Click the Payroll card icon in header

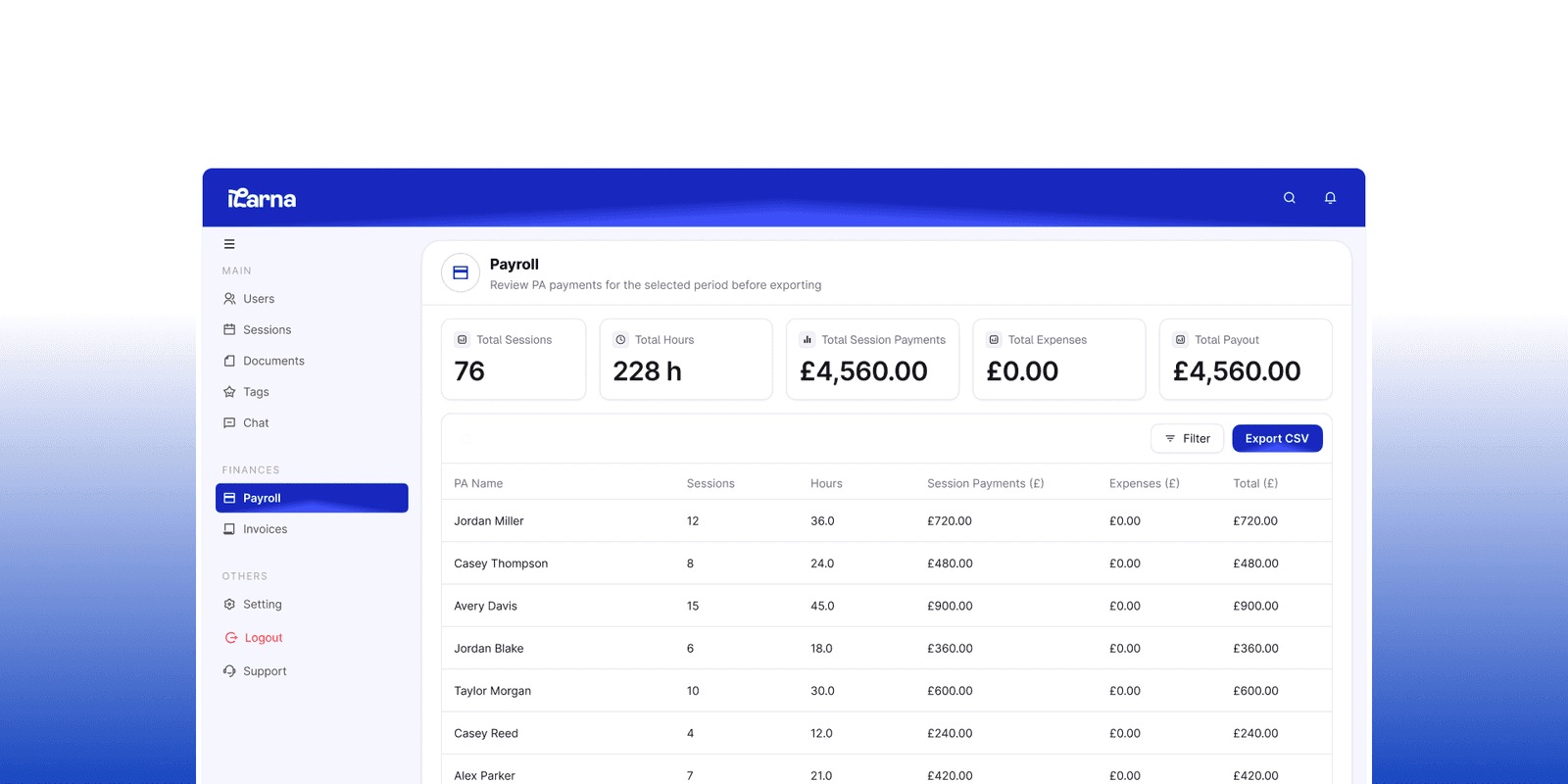click(x=461, y=273)
